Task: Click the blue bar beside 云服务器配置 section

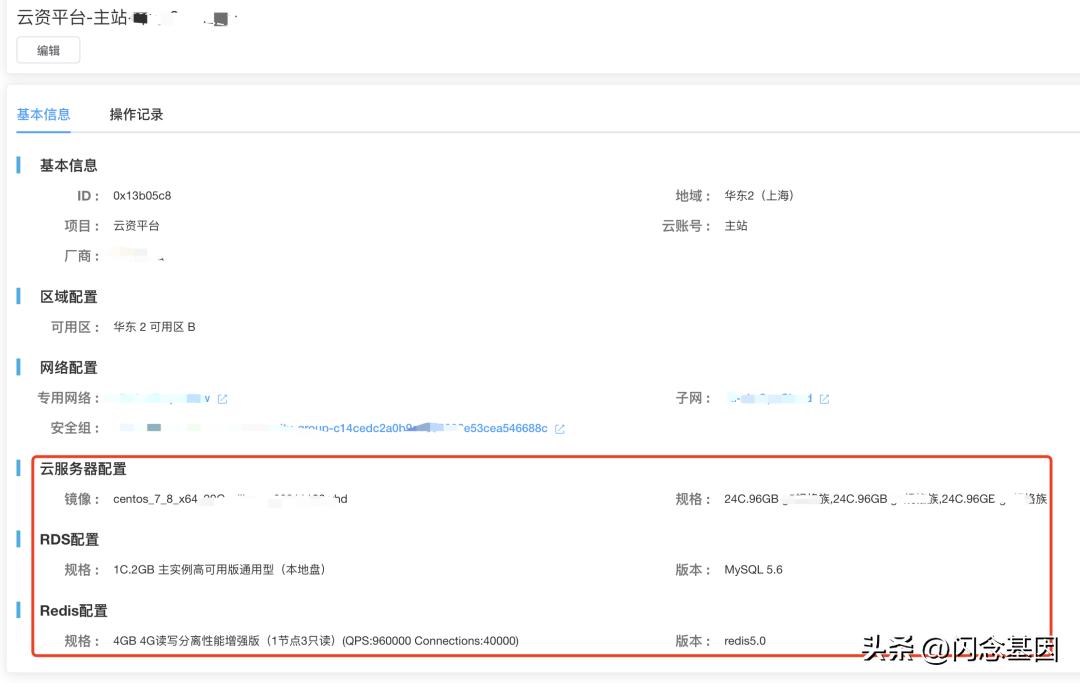Action: pos(18,468)
